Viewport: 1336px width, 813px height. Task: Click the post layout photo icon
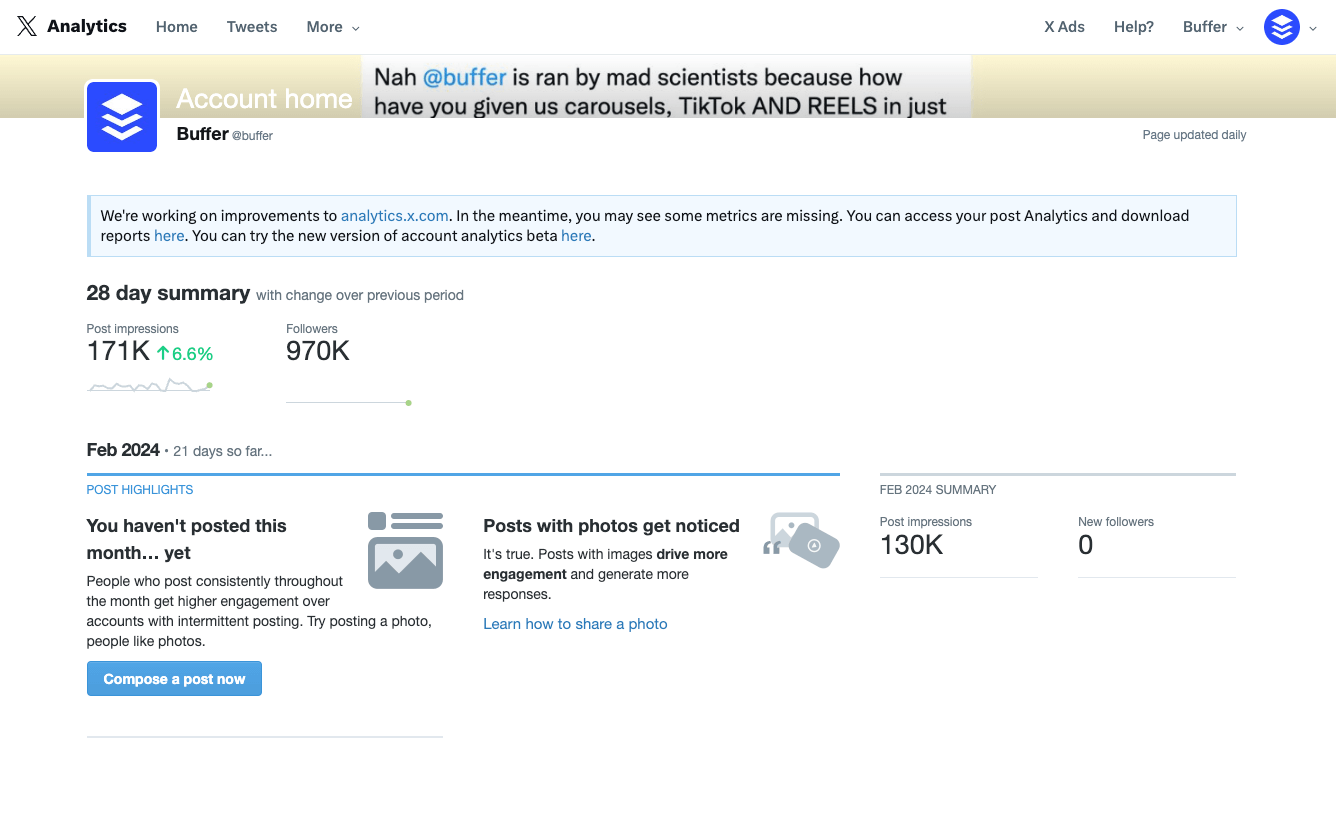click(405, 550)
